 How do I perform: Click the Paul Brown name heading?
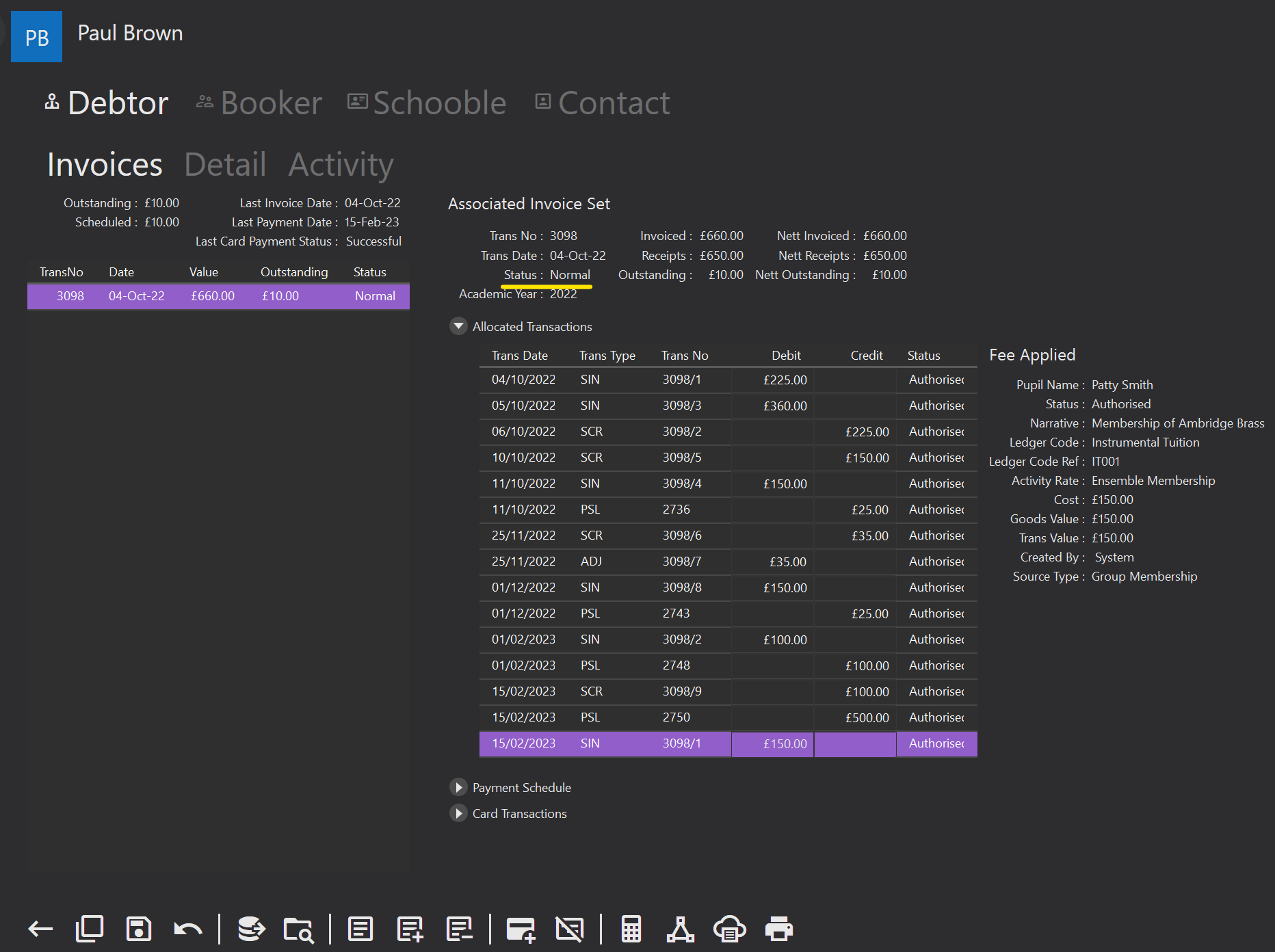130,33
